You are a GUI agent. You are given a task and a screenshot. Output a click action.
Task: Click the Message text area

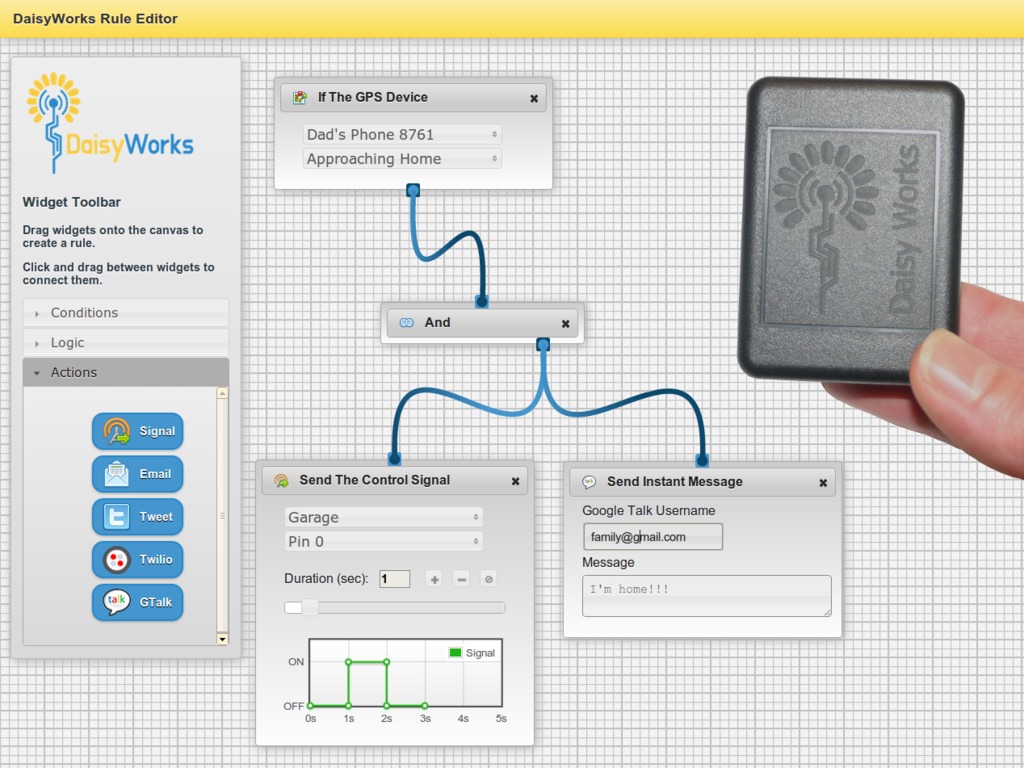click(707, 596)
